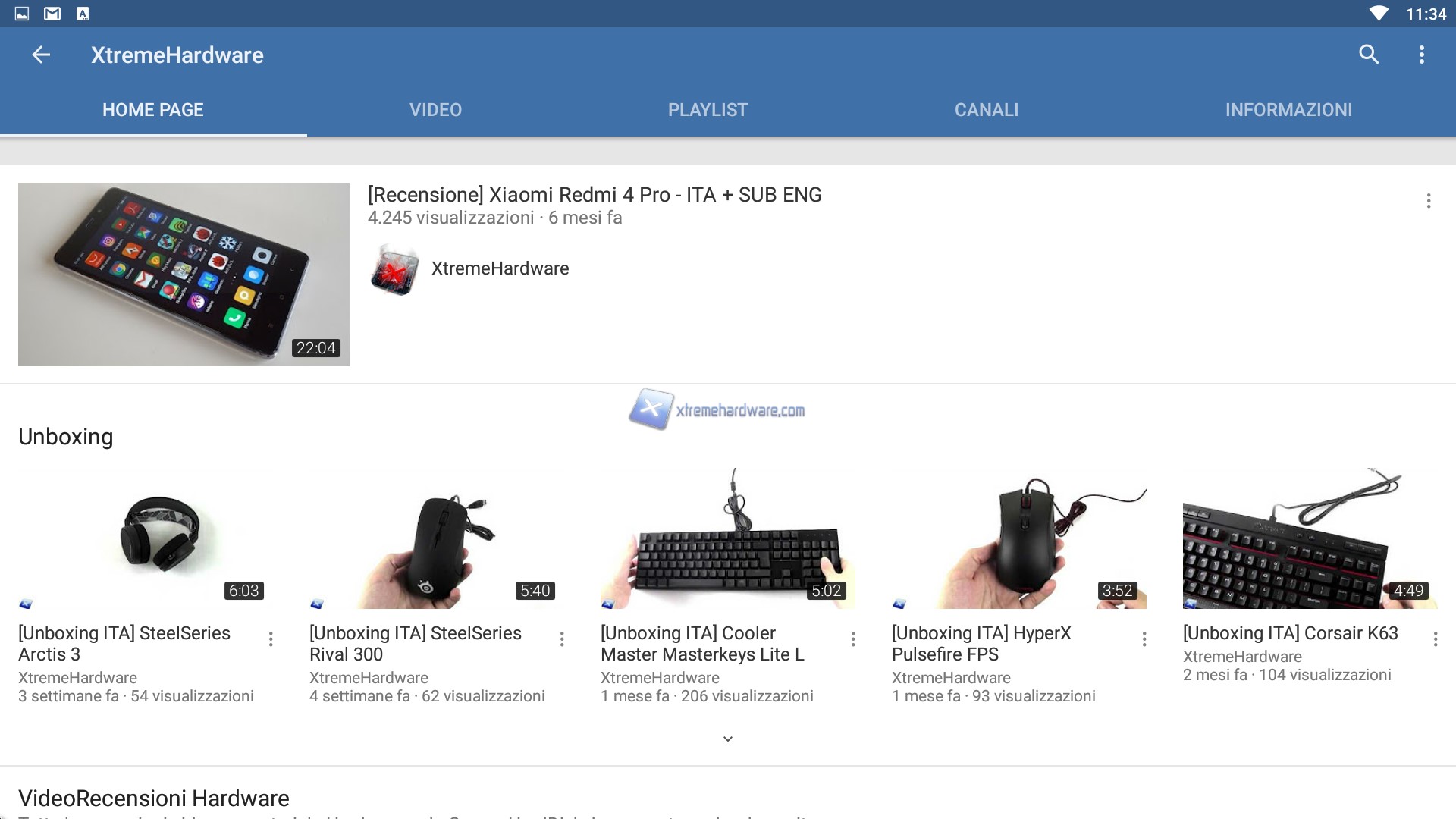Open options for Cooler Master Masterkeys video

tap(853, 639)
